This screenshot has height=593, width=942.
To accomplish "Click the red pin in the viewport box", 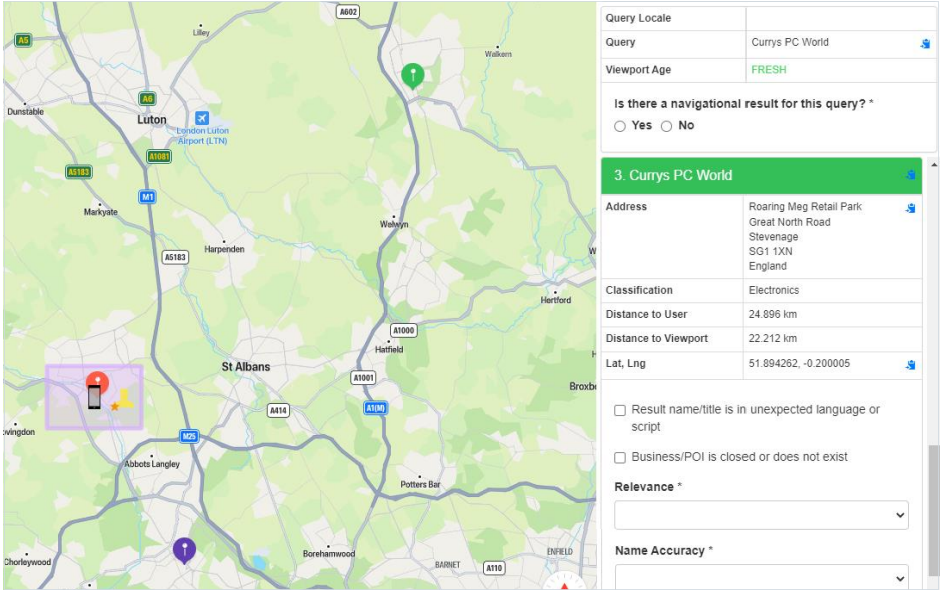I will [97, 382].
